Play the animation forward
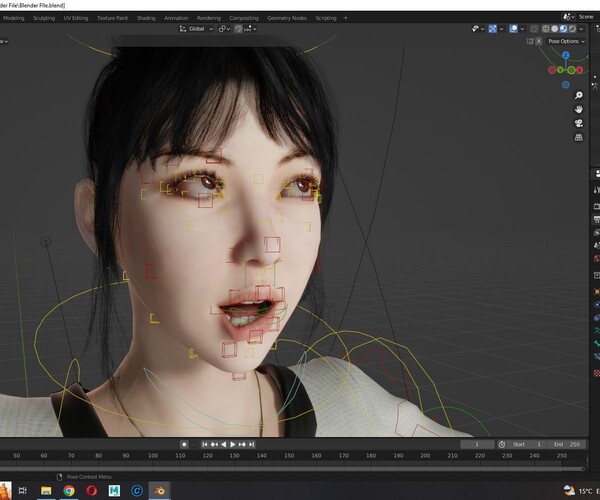 click(233, 445)
